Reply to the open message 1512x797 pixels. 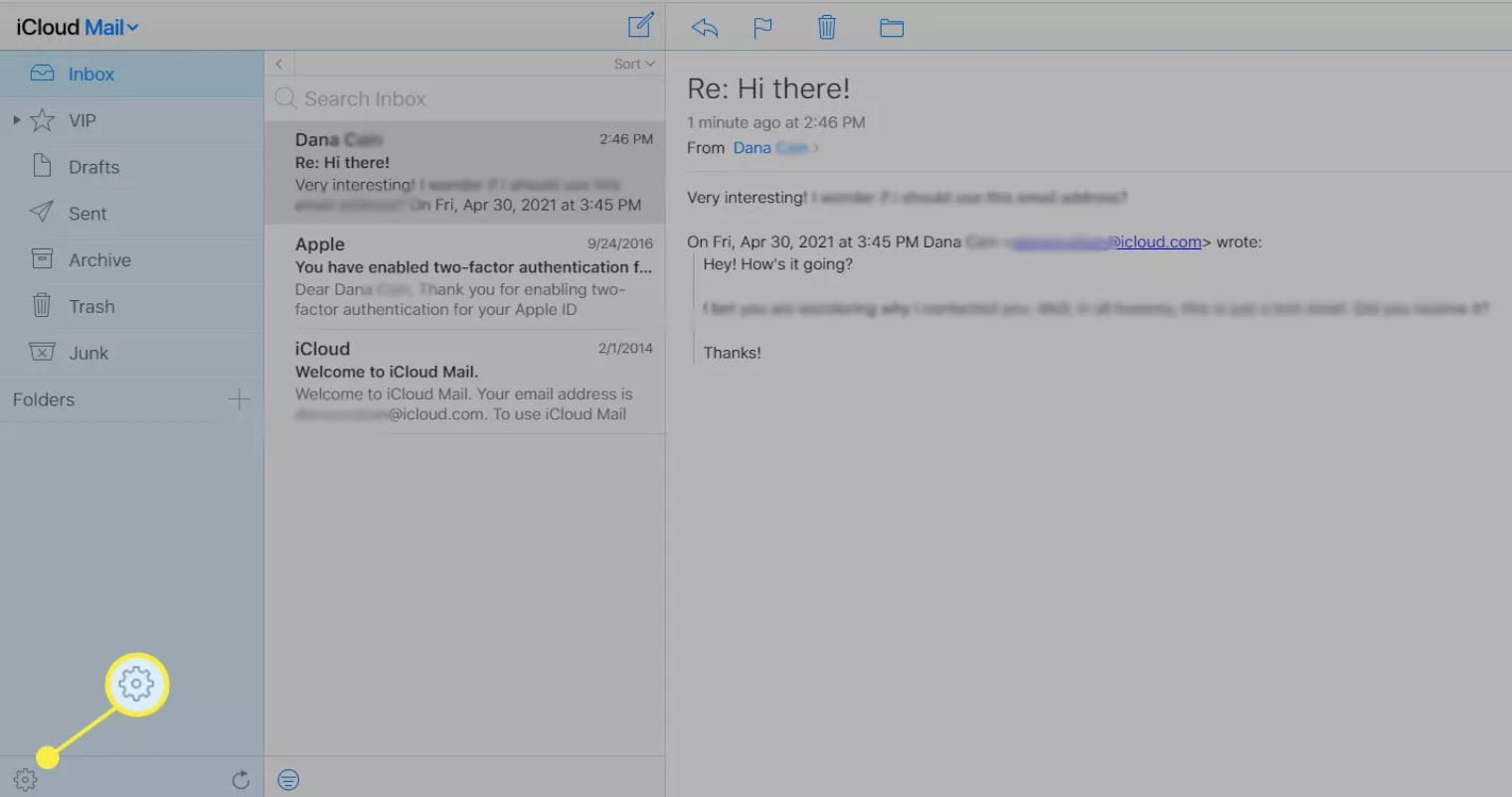[705, 28]
